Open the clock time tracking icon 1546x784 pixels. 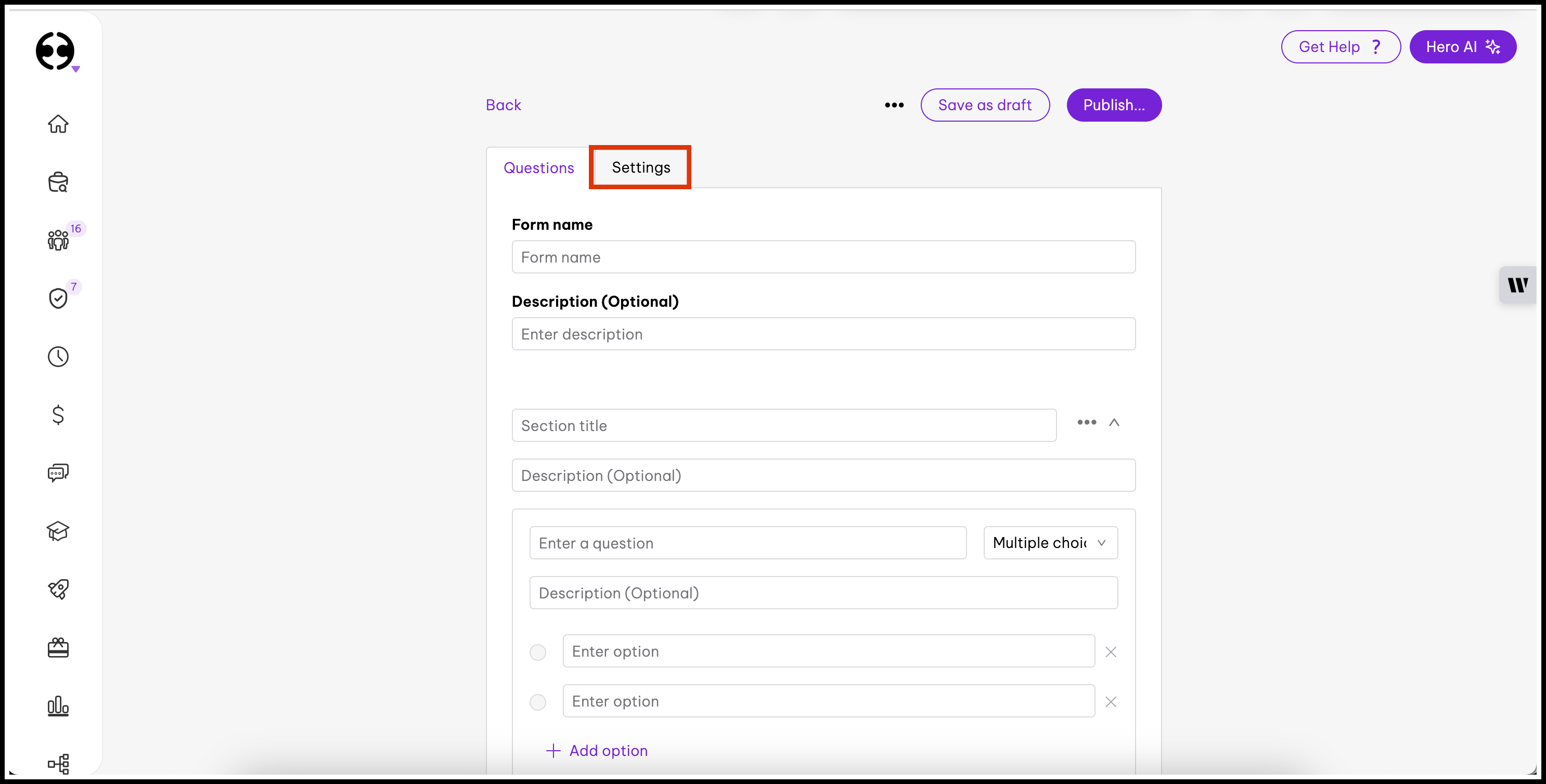[58, 356]
